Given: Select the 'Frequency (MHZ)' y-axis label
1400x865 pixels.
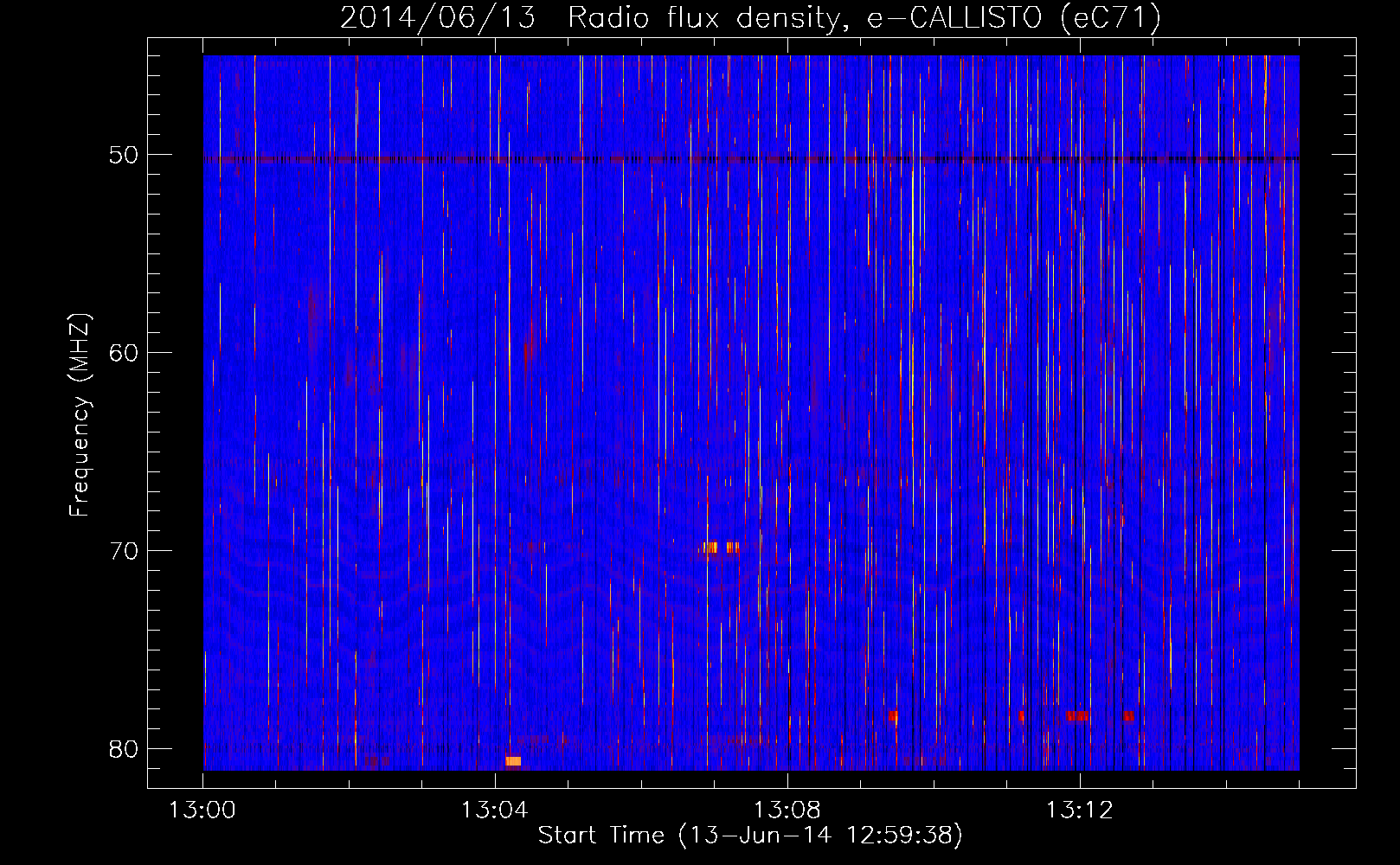Looking at the screenshot, I should pos(79,415).
